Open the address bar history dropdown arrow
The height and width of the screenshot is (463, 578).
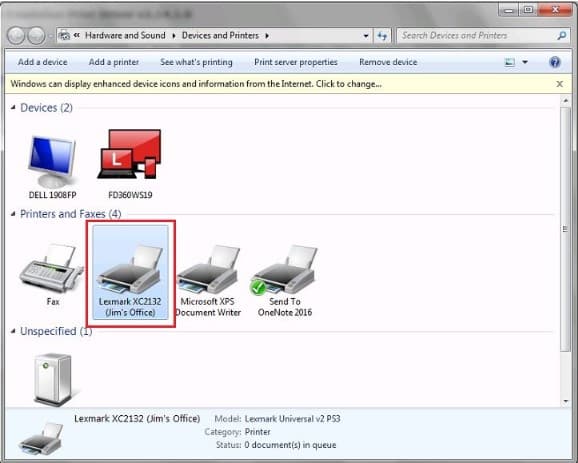click(x=366, y=36)
